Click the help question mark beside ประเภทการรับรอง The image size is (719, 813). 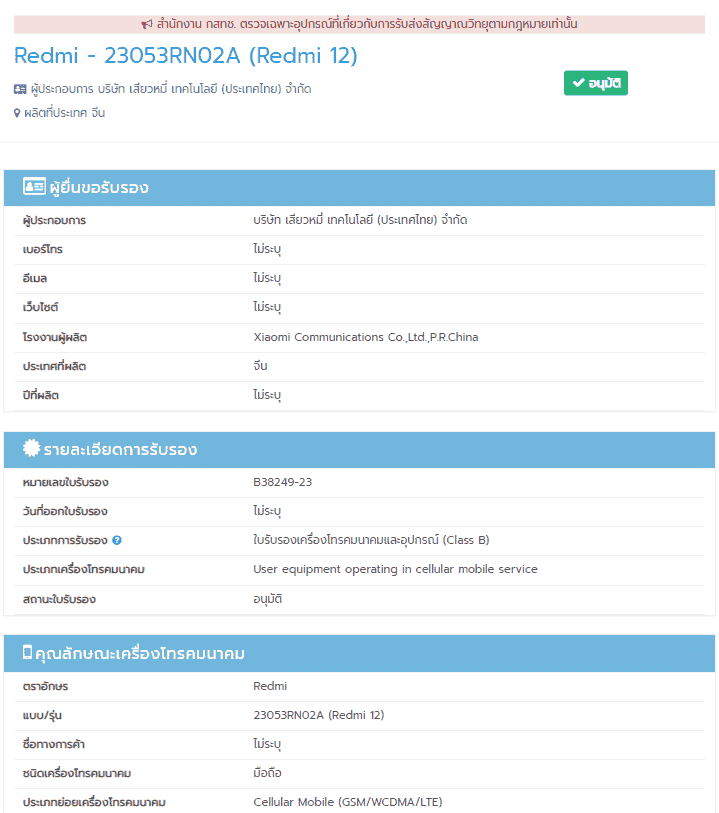click(117, 540)
